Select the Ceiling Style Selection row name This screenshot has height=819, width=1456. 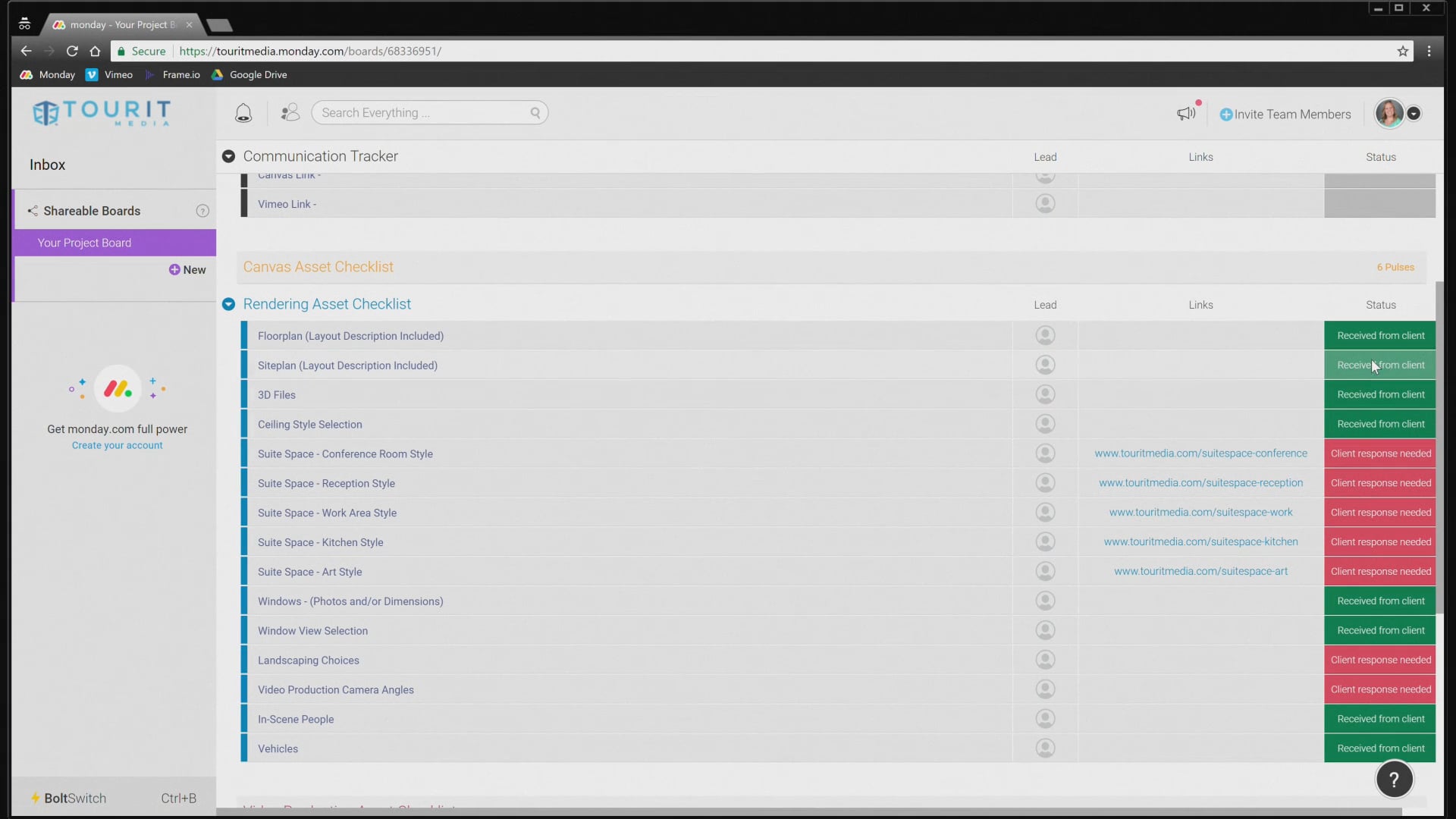309,425
